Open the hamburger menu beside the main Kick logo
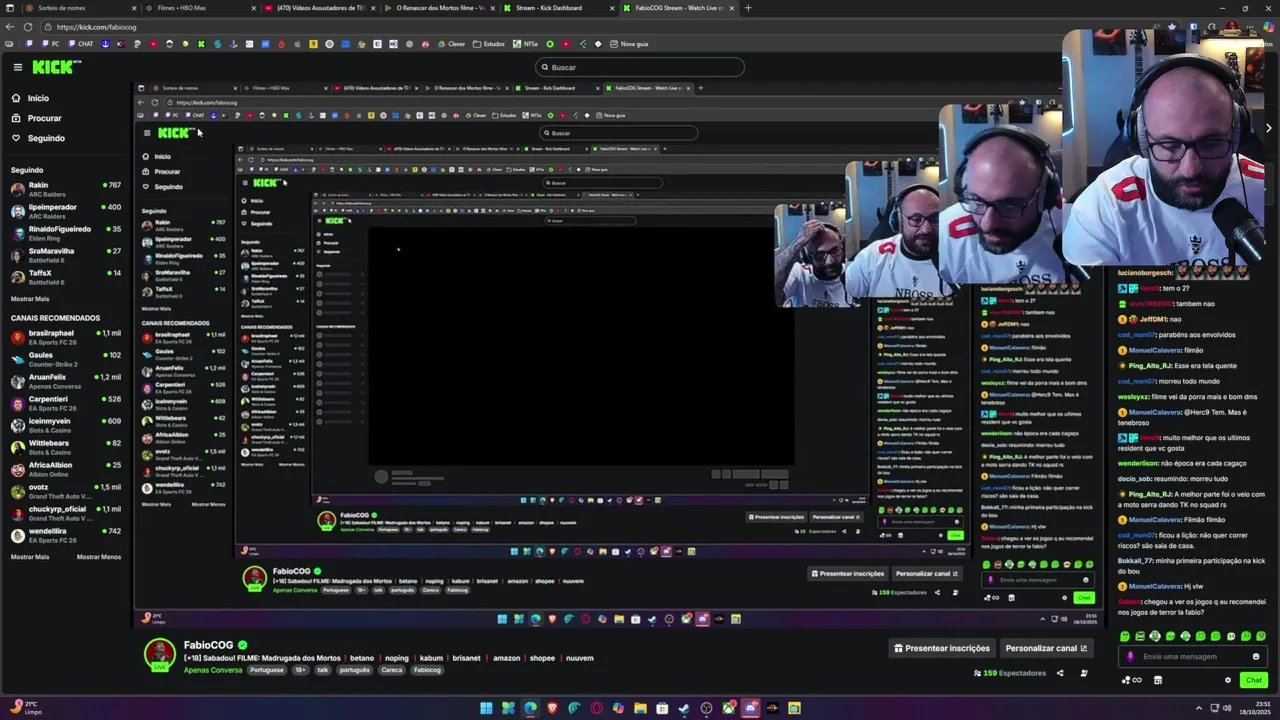The width and height of the screenshot is (1280, 720). pos(17,67)
